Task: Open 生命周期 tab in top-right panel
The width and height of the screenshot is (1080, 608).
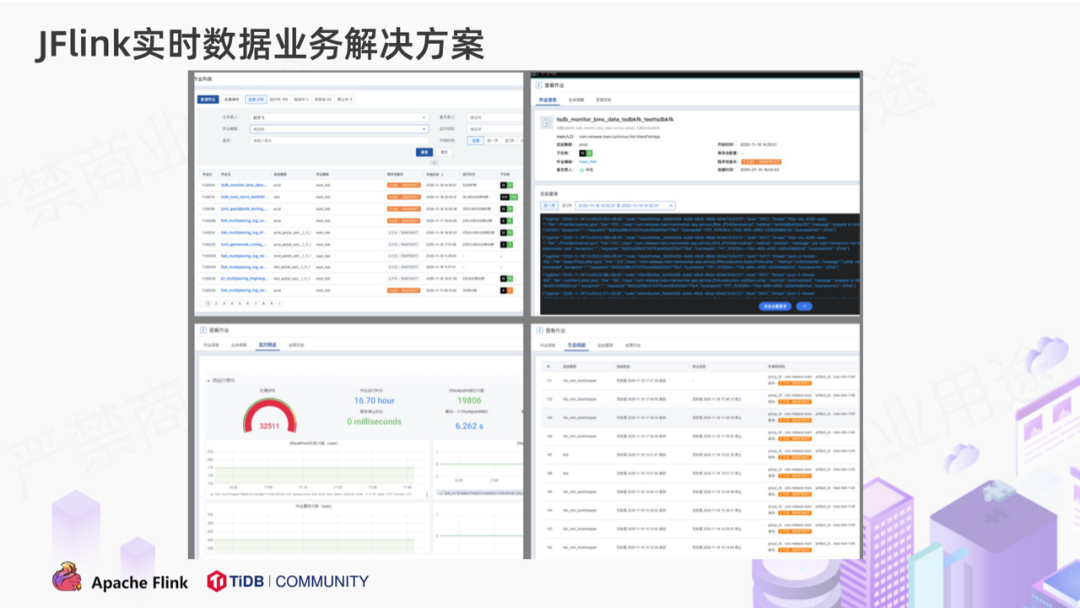Action: coord(576,101)
